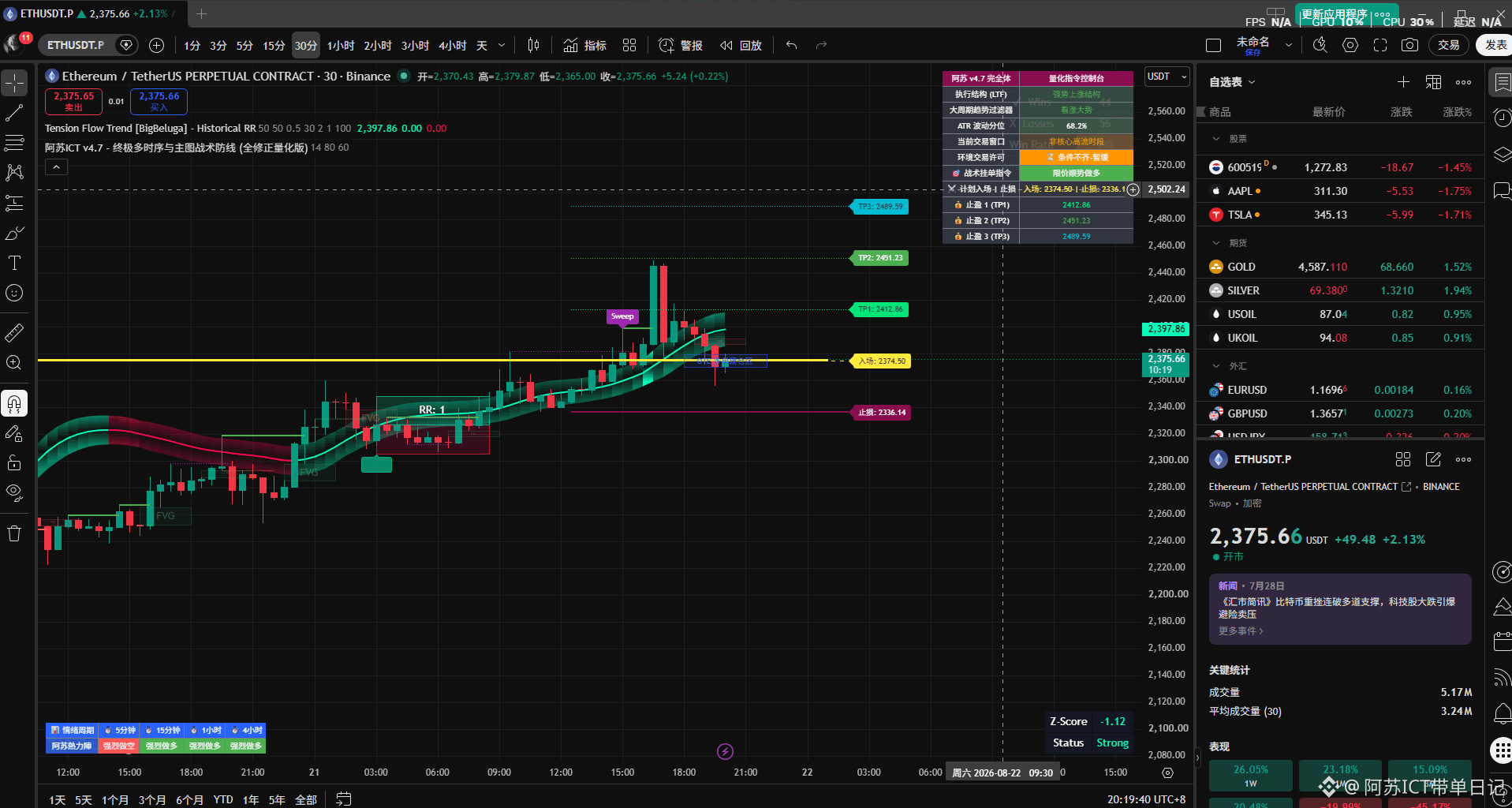
Task: Select the text annotation tool
Action: point(14,263)
